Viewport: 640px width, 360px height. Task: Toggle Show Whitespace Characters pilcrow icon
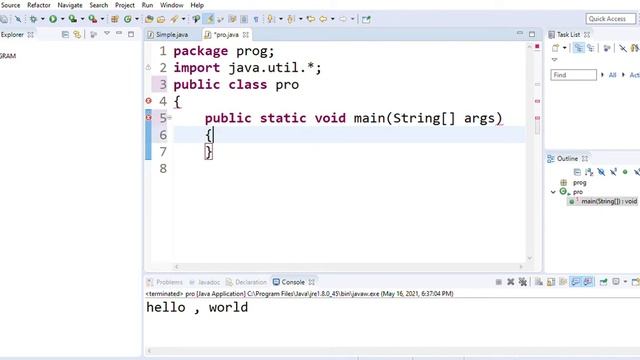(x=256, y=19)
